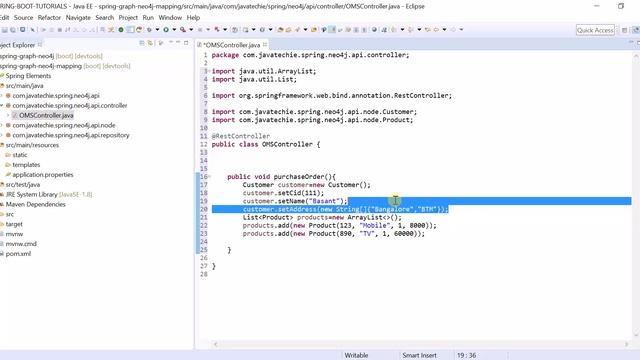640x360 pixels.
Task: Click the Open Perspective icon
Action: [624, 30]
